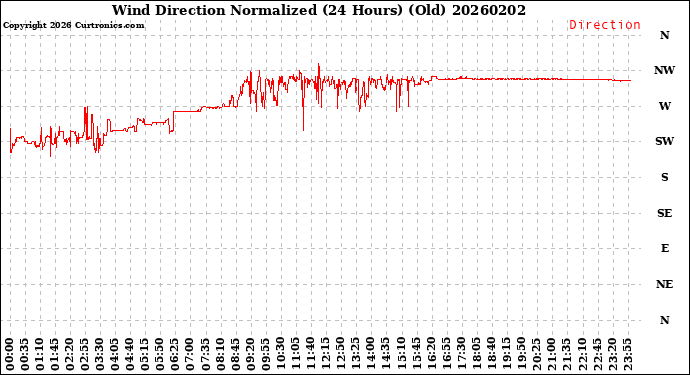Select the 'SW' axis label

click(x=664, y=141)
